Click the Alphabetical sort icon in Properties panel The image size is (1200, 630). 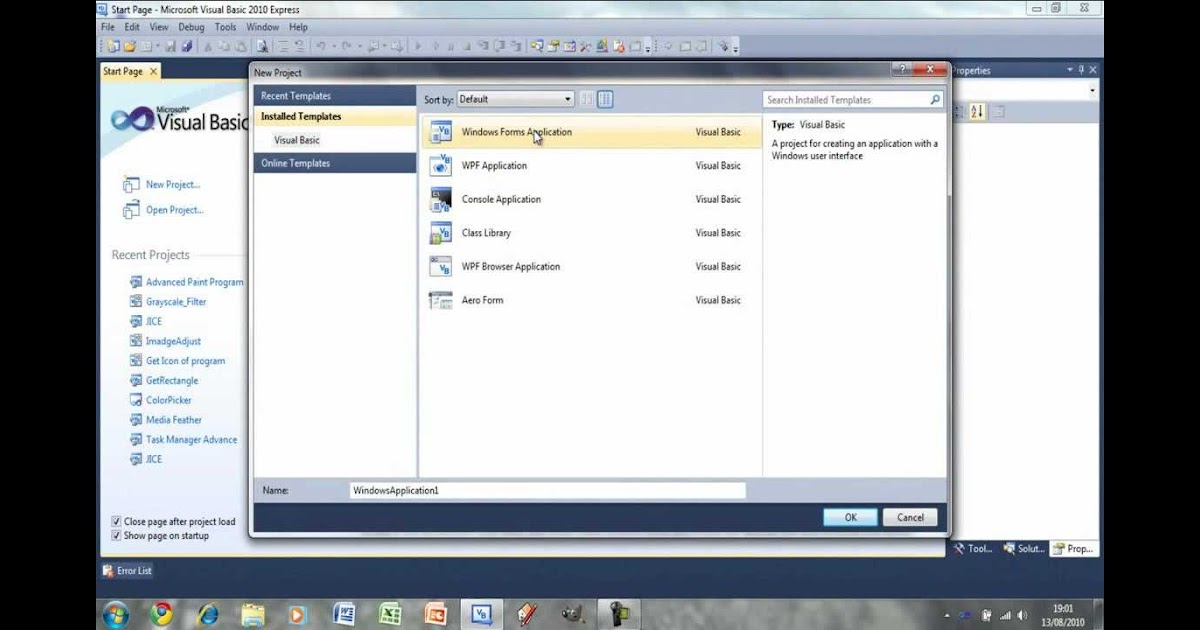pos(977,112)
